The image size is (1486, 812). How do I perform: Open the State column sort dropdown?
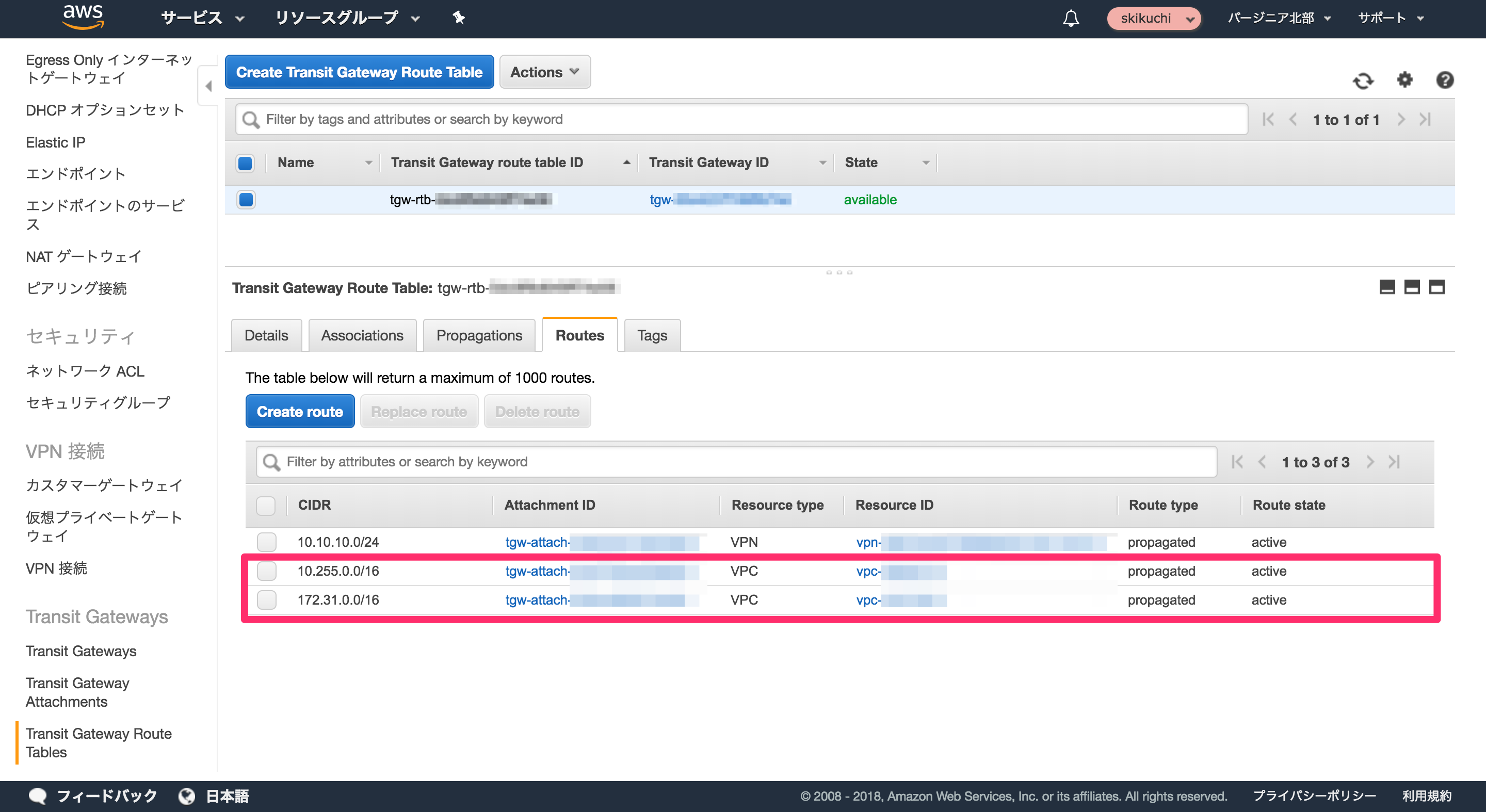point(926,163)
